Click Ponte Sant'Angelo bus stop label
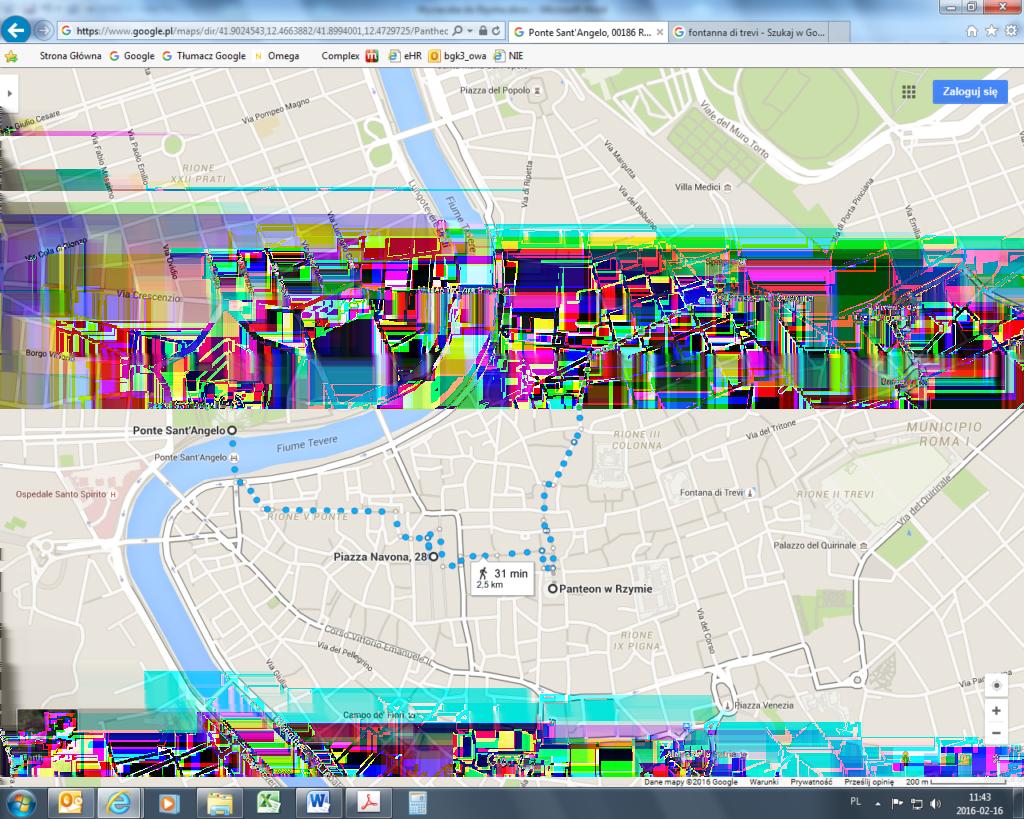Viewport: 1024px width, 819px height. click(x=196, y=457)
